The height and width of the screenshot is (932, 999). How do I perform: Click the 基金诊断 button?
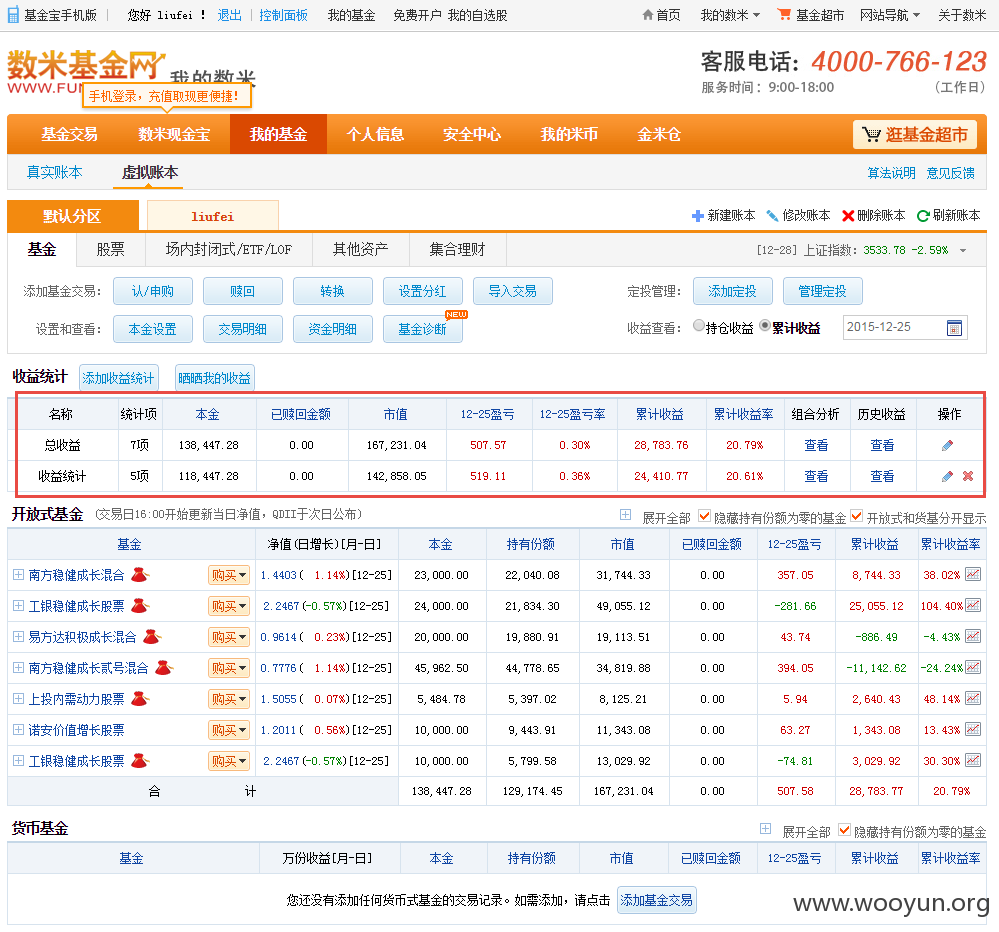coord(422,329)
